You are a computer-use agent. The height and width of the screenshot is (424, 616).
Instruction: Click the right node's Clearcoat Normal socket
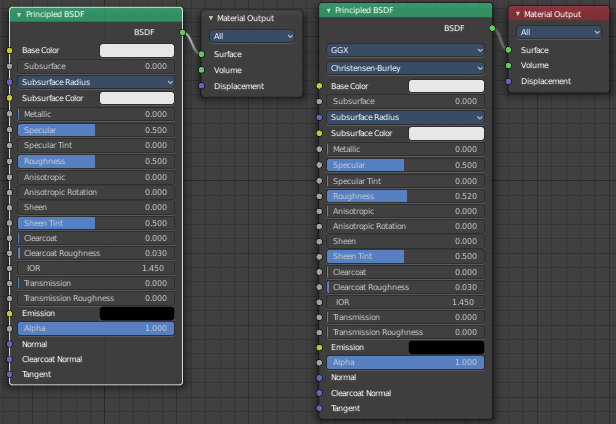(319, 393)
